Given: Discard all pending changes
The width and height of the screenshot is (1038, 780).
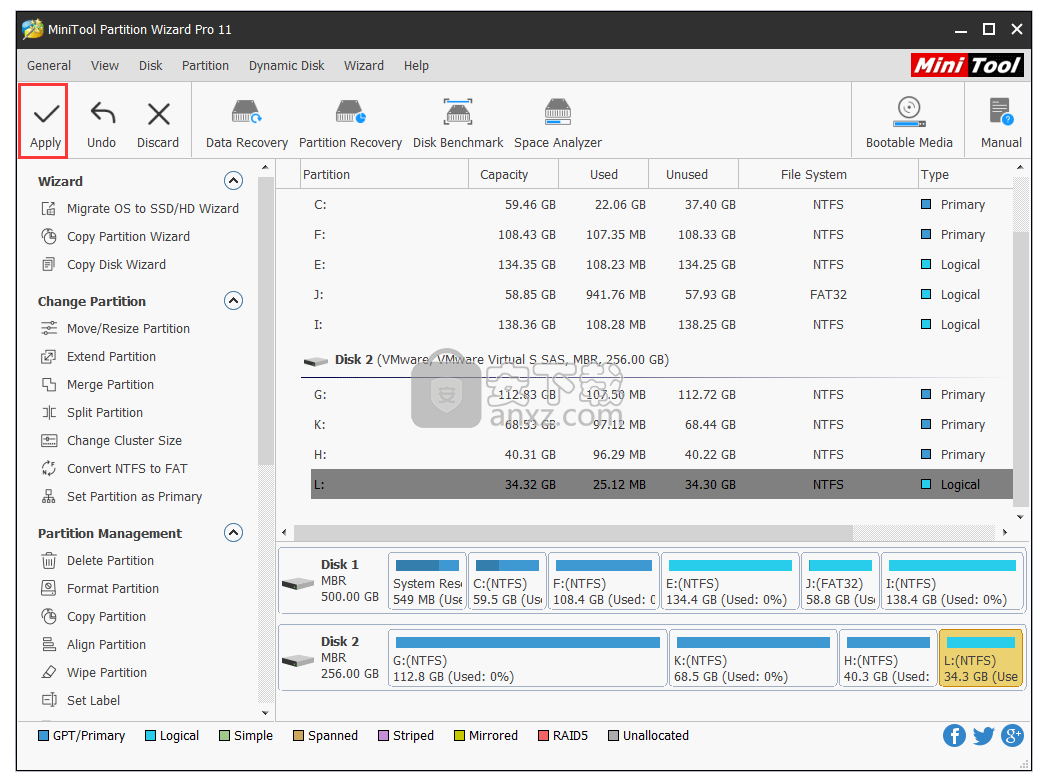Looking at the screenshot, I should point(158,124).
